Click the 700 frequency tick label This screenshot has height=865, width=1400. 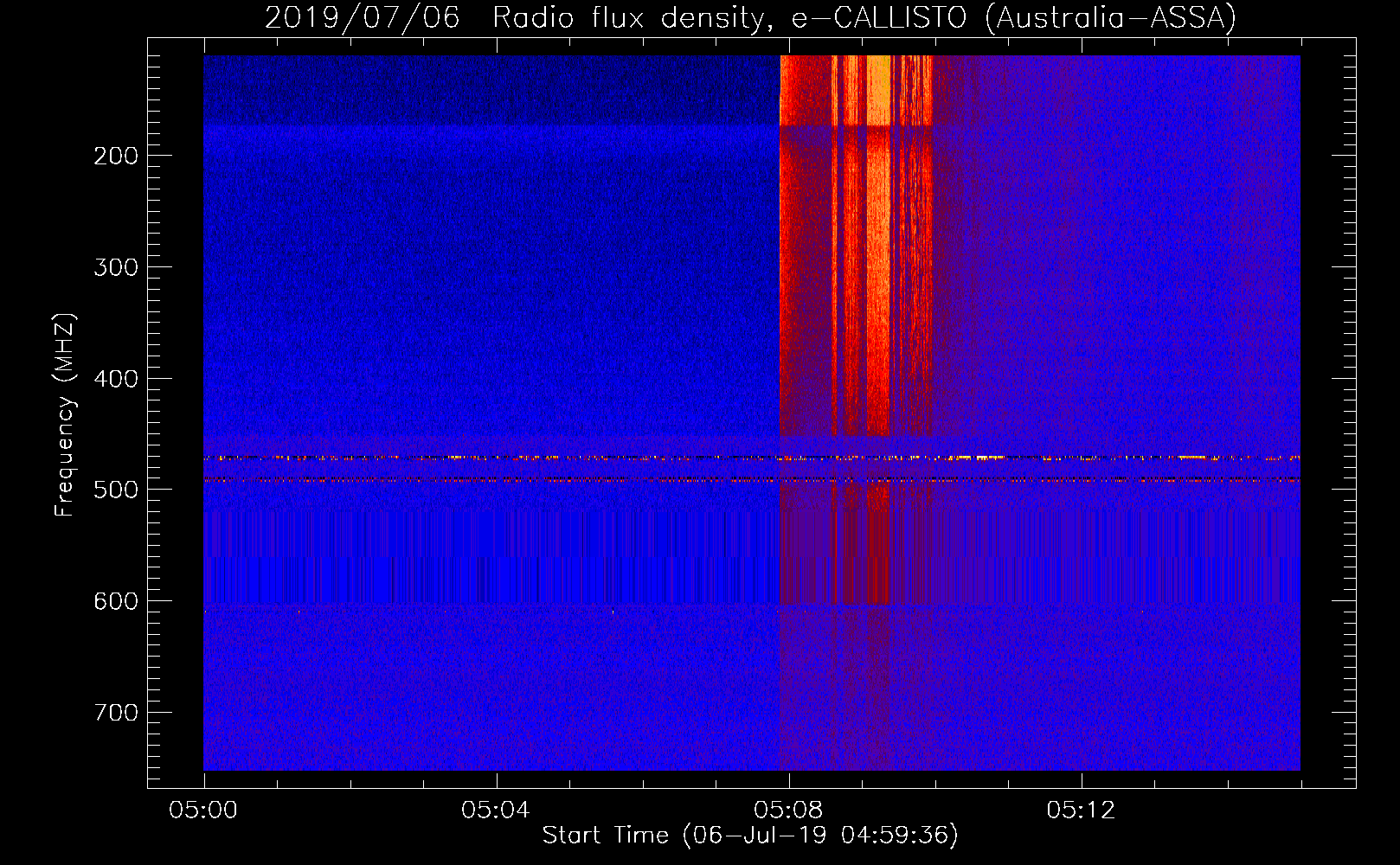pos(116,713)
